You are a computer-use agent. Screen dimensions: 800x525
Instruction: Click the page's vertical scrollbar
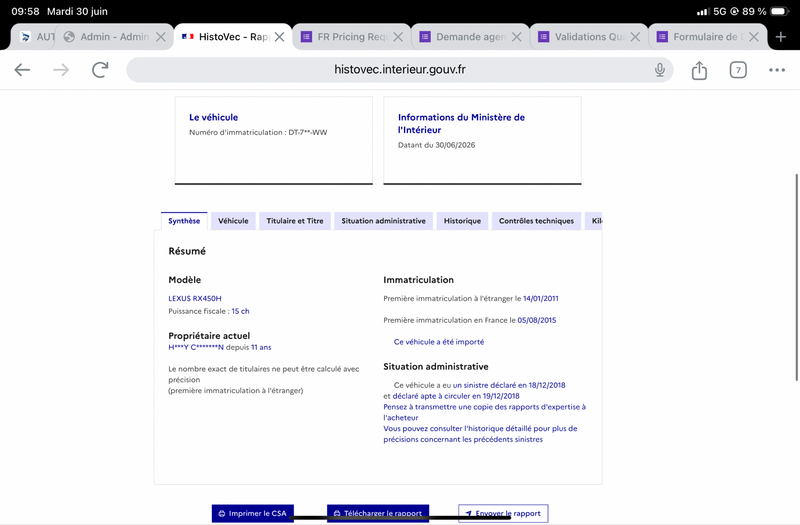(x=796, y=277)
